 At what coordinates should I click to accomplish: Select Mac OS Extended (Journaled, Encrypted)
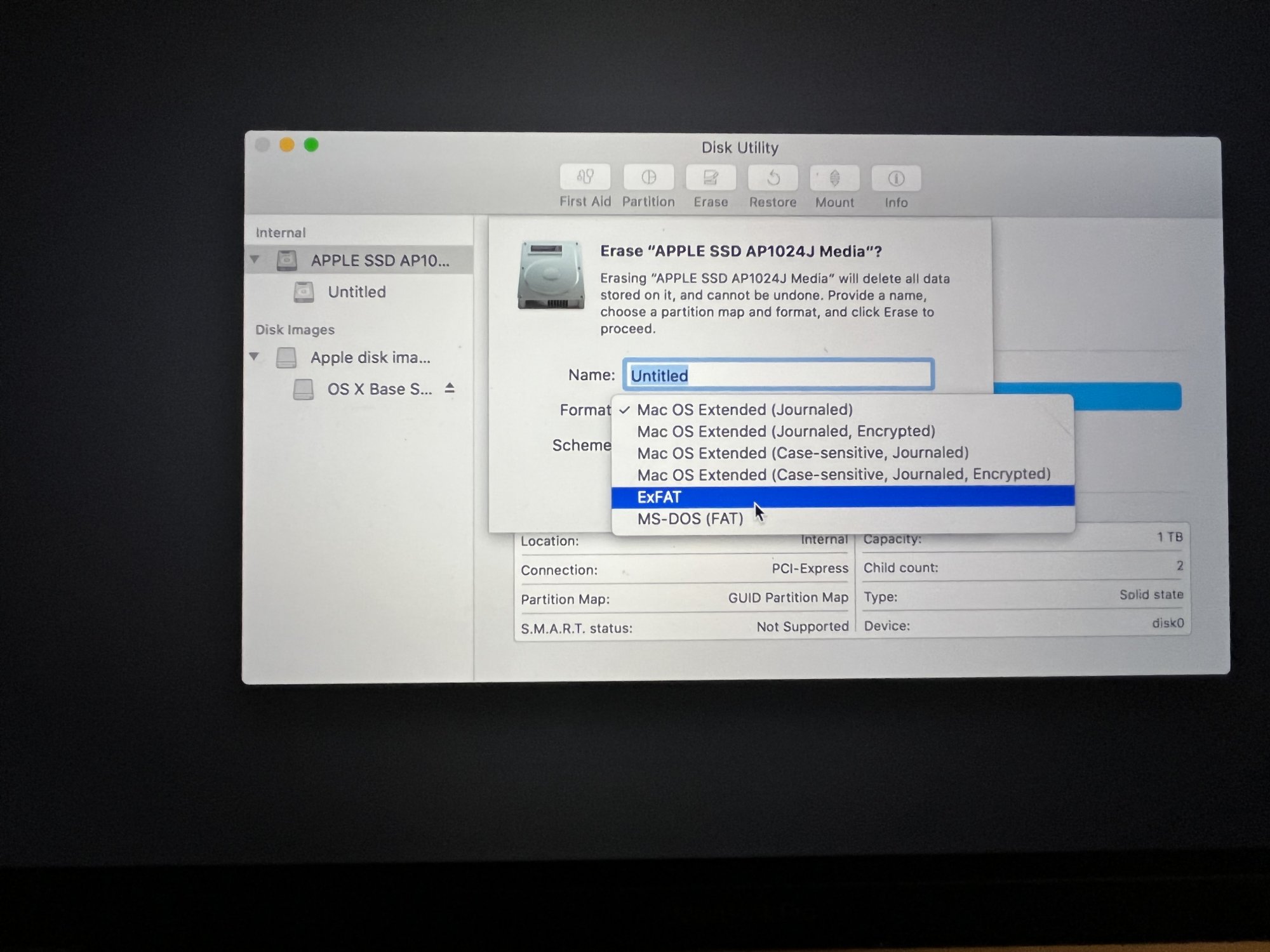(x=785, y=432)
